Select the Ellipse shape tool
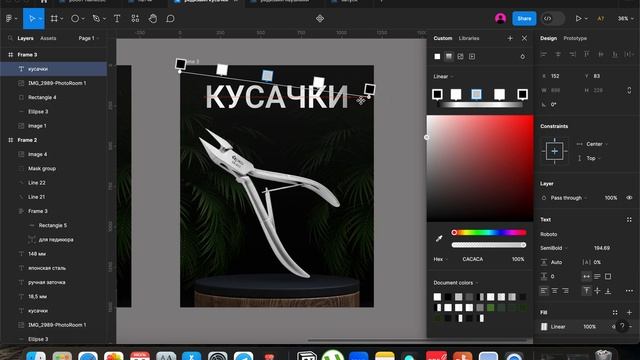Screen dimensions: 640x360 pos(75,18)
